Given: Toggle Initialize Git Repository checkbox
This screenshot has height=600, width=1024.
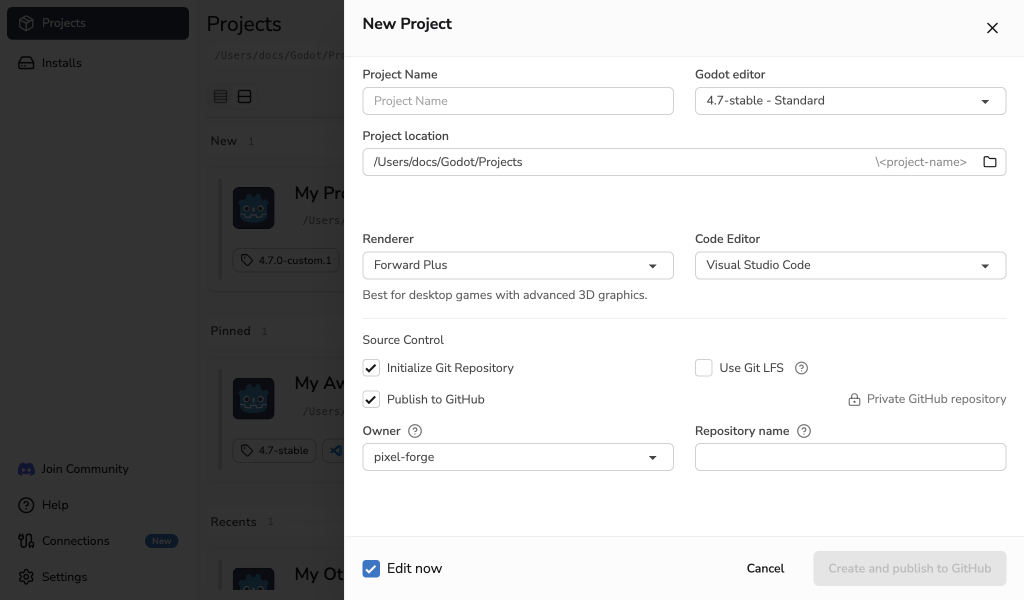Looking at the screenshot, I should tap(371, 368).
